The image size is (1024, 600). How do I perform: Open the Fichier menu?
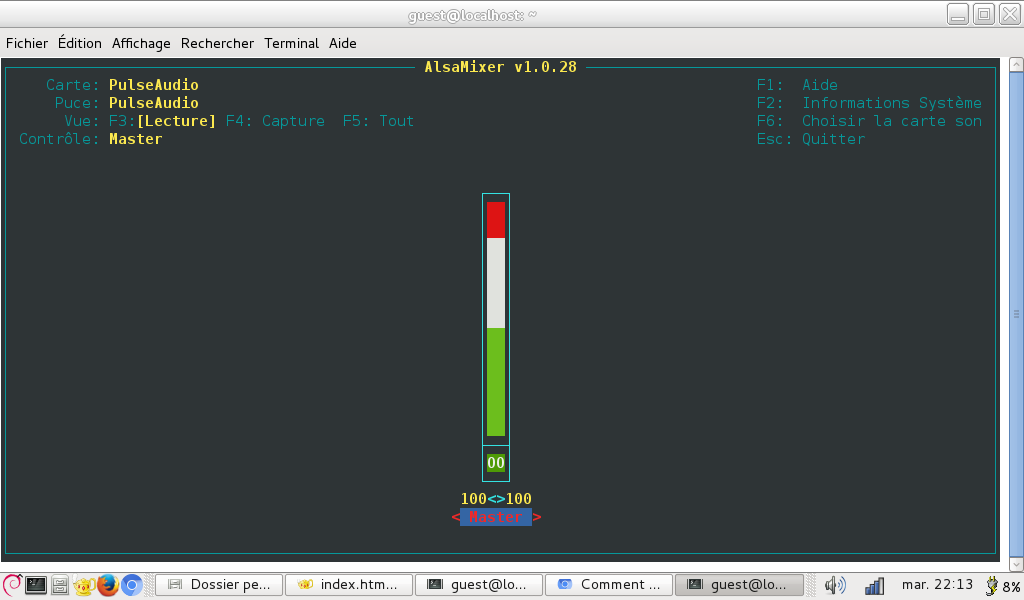click(x=27, y=43)
